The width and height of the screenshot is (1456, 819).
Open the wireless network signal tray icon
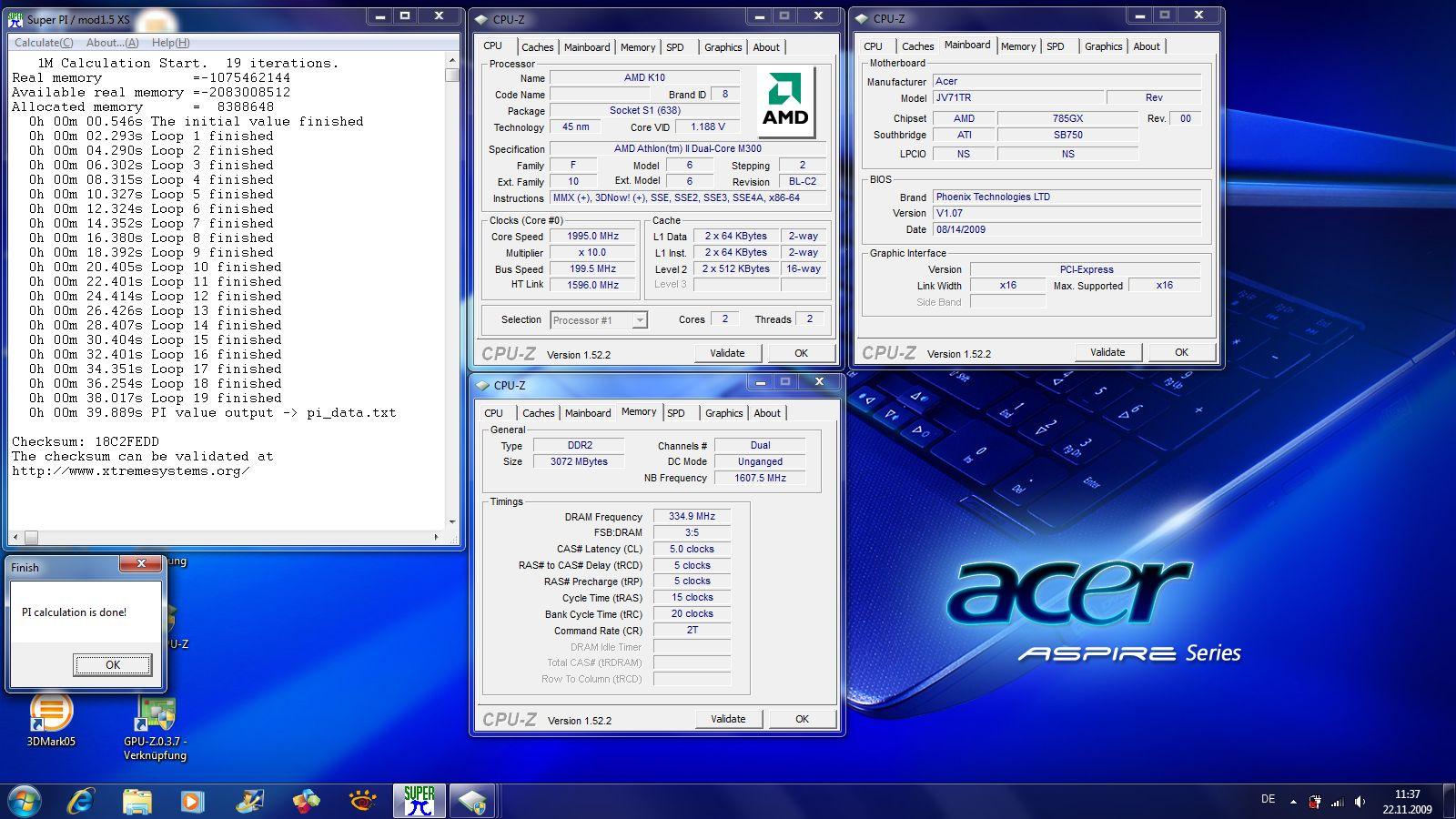pyautogui.click(x=1338, y=802)
